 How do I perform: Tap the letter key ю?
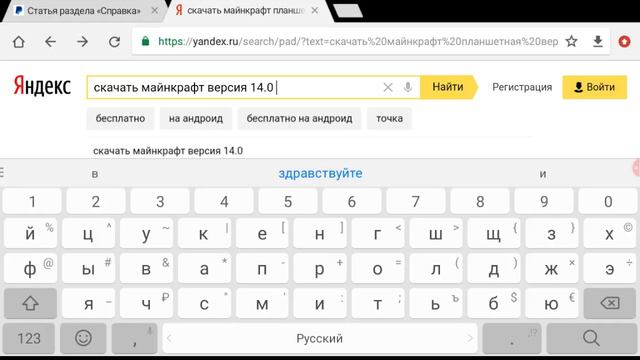pos(551,303)
